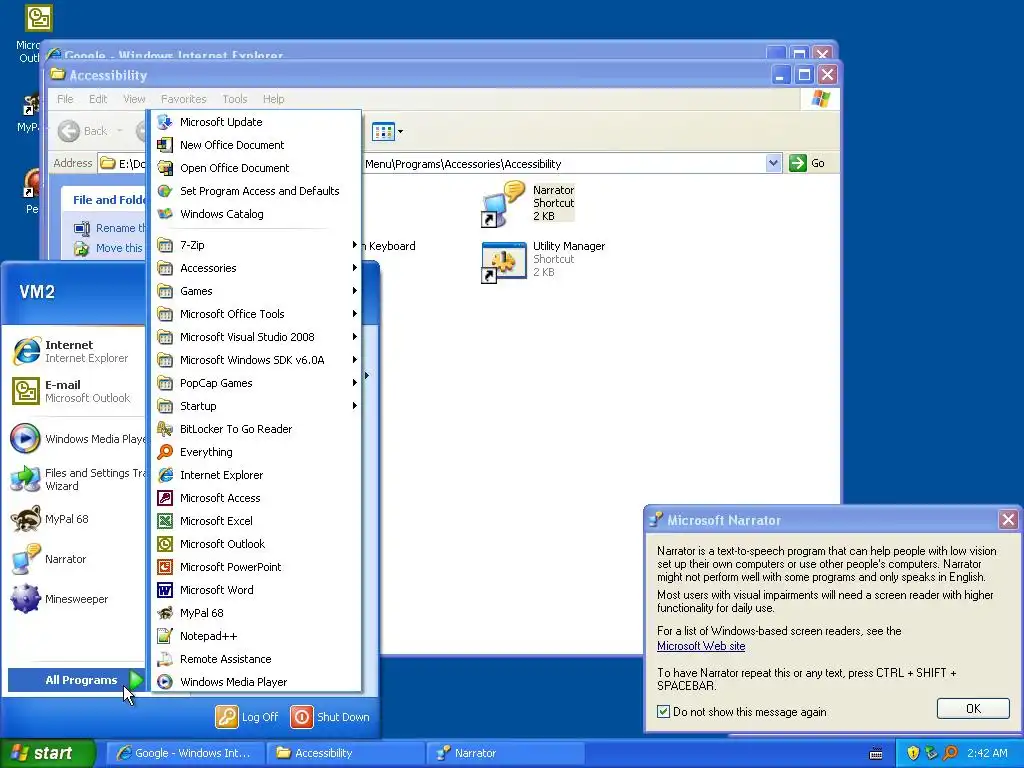Expand the Games submenu

(x=256, y=291)
